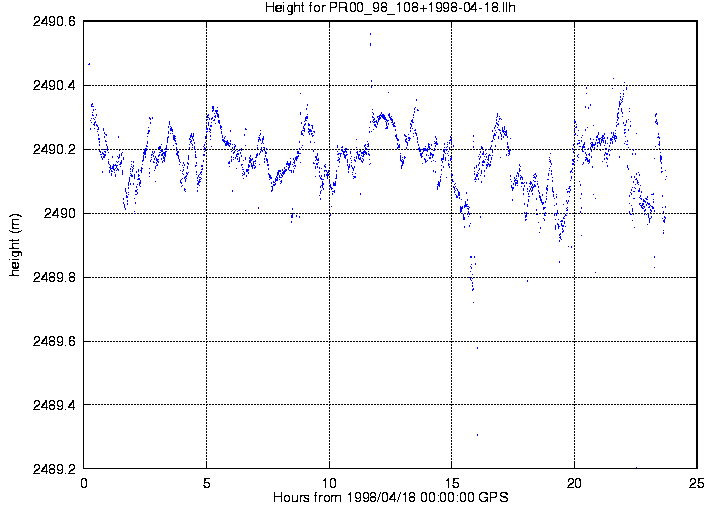Click the 'height (m)' y-axis label
Screen dimensions: 721x505
click(15, 245)
